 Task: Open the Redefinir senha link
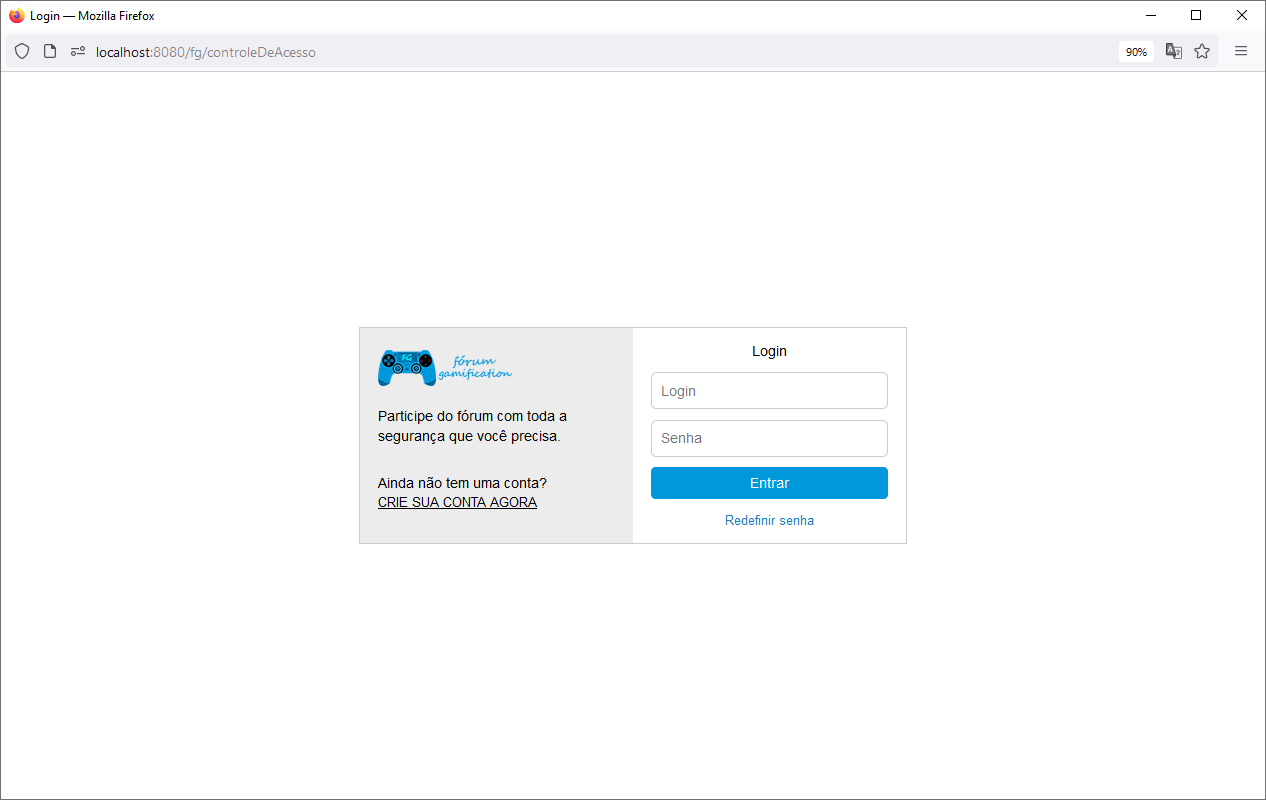tap(769, 521)
